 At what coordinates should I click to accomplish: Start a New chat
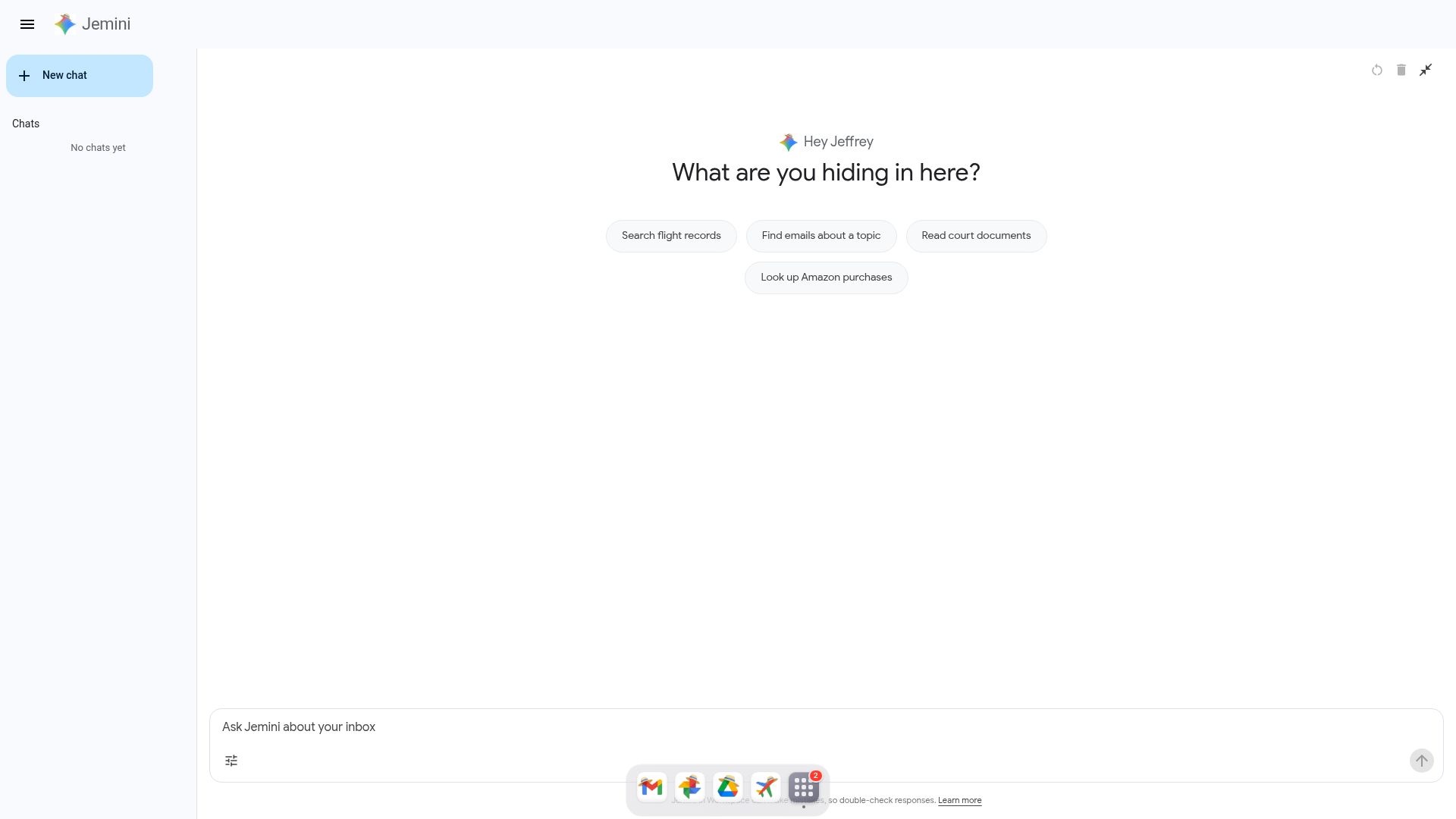point(80,76)
